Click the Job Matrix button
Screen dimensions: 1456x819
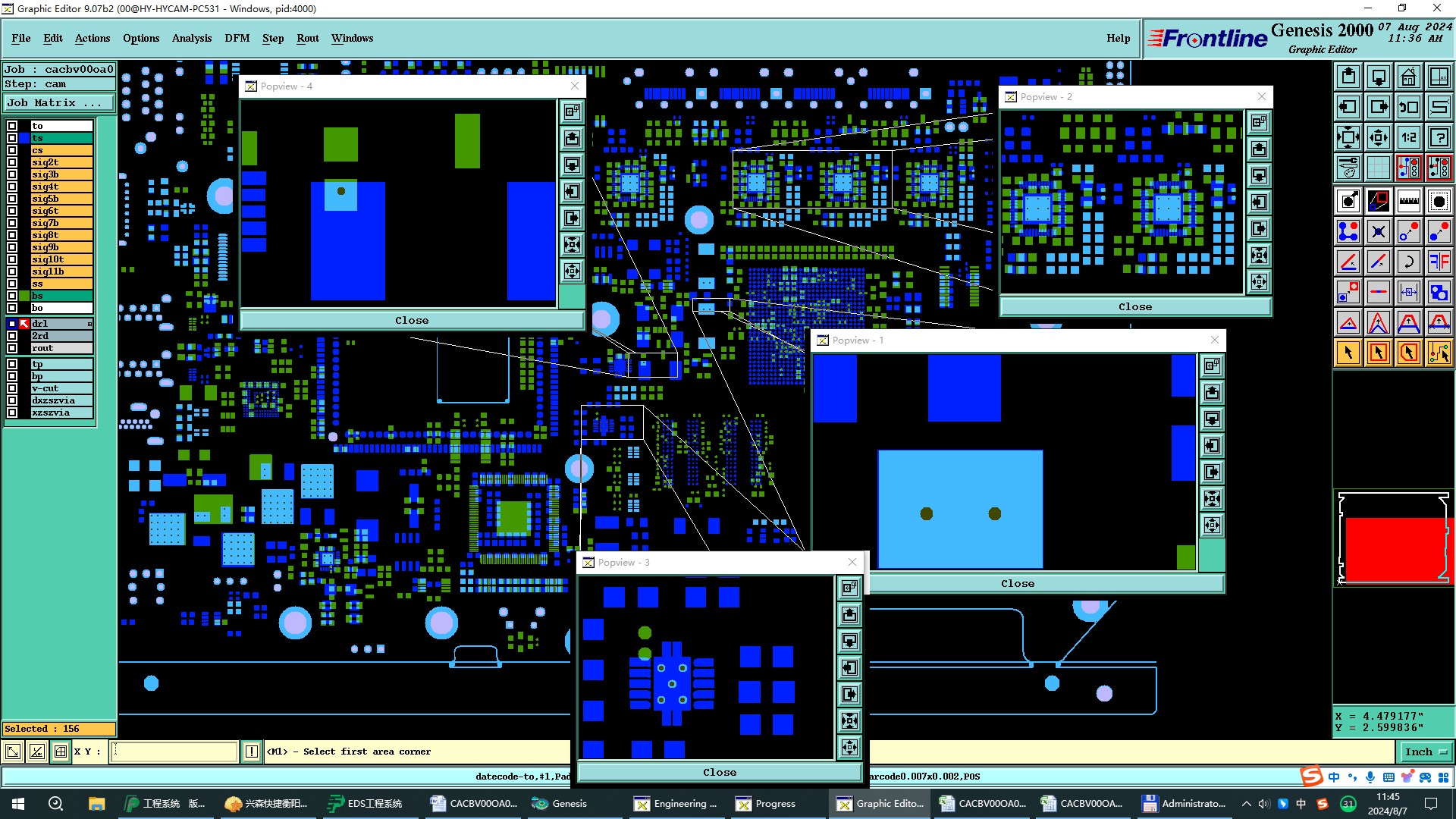59,103
